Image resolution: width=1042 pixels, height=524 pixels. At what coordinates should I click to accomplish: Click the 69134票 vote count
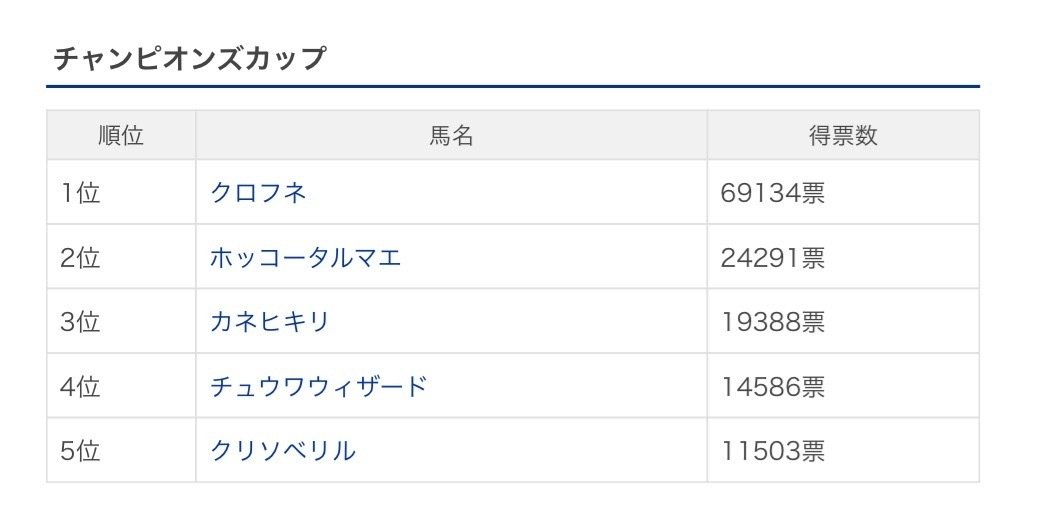tap(773, 193)
